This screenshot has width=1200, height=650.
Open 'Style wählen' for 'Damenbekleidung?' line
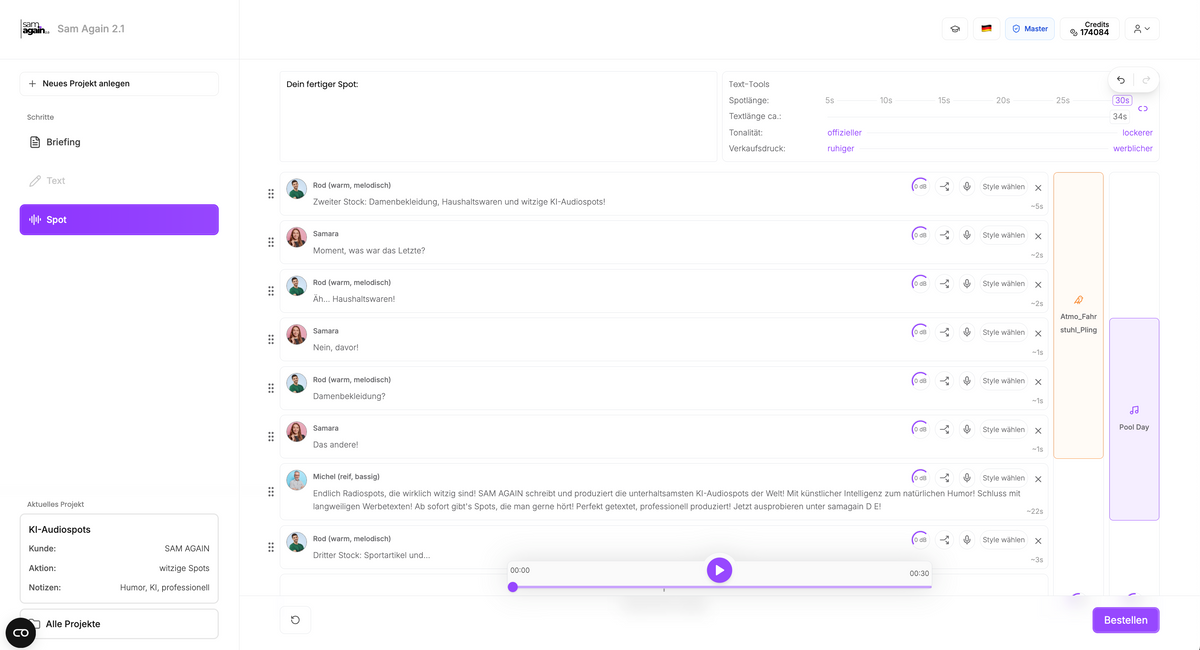1003,381
